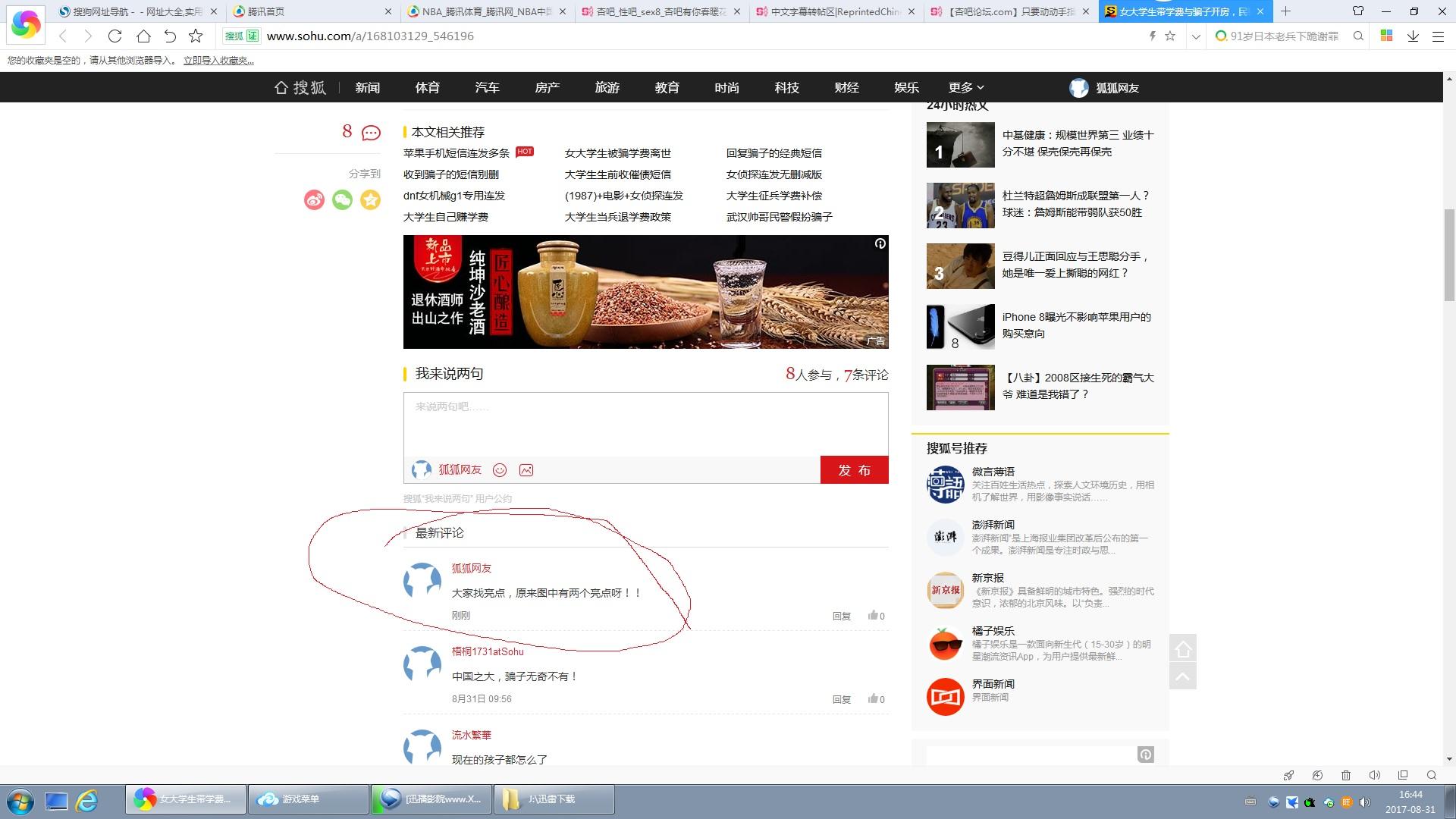Open the 女大学生被骗学费离世 article link
The image size is (1456, 819).
click(x=617, y=152)
